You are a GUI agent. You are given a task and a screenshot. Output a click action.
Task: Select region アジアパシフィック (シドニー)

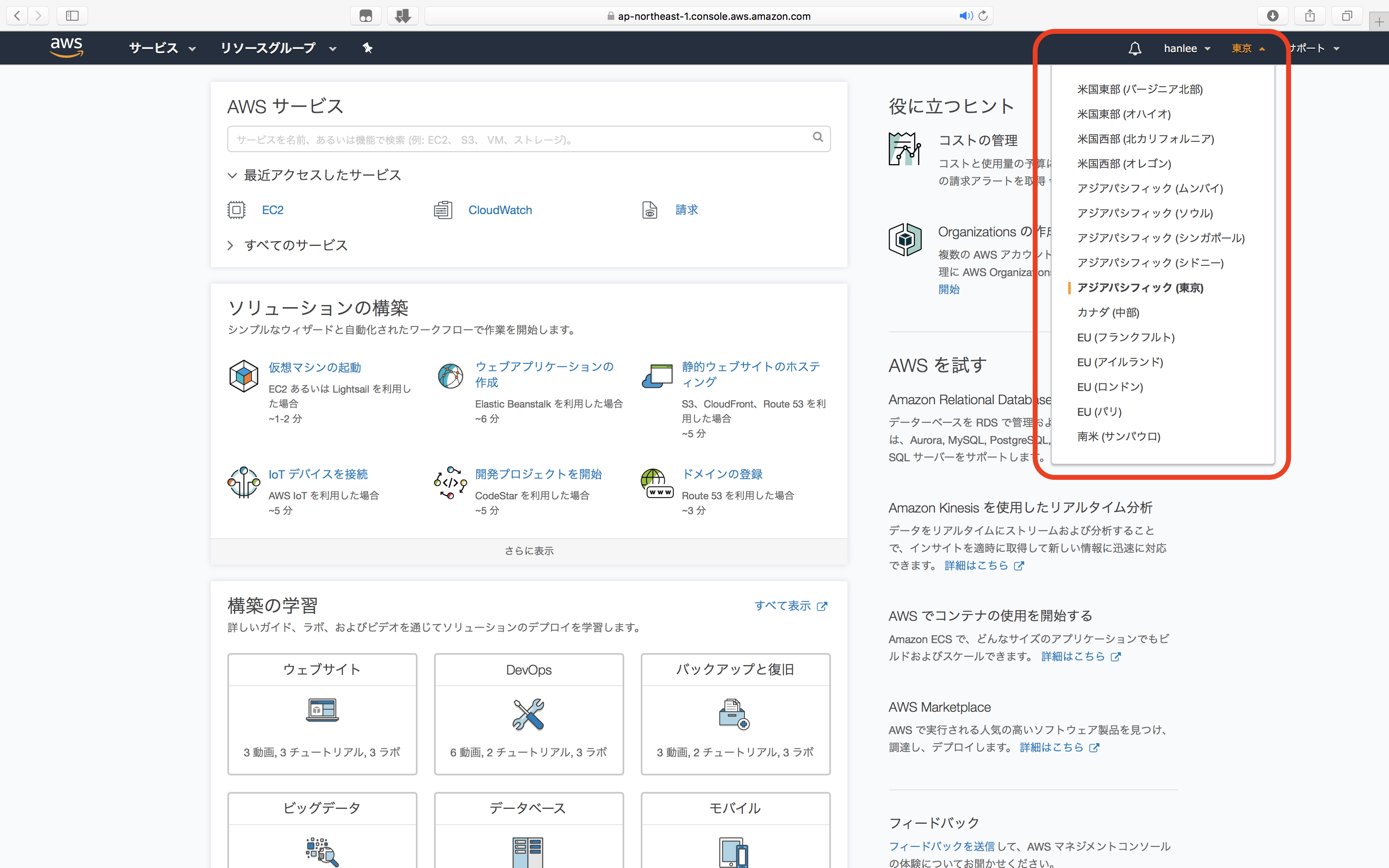pos(1150,262)
